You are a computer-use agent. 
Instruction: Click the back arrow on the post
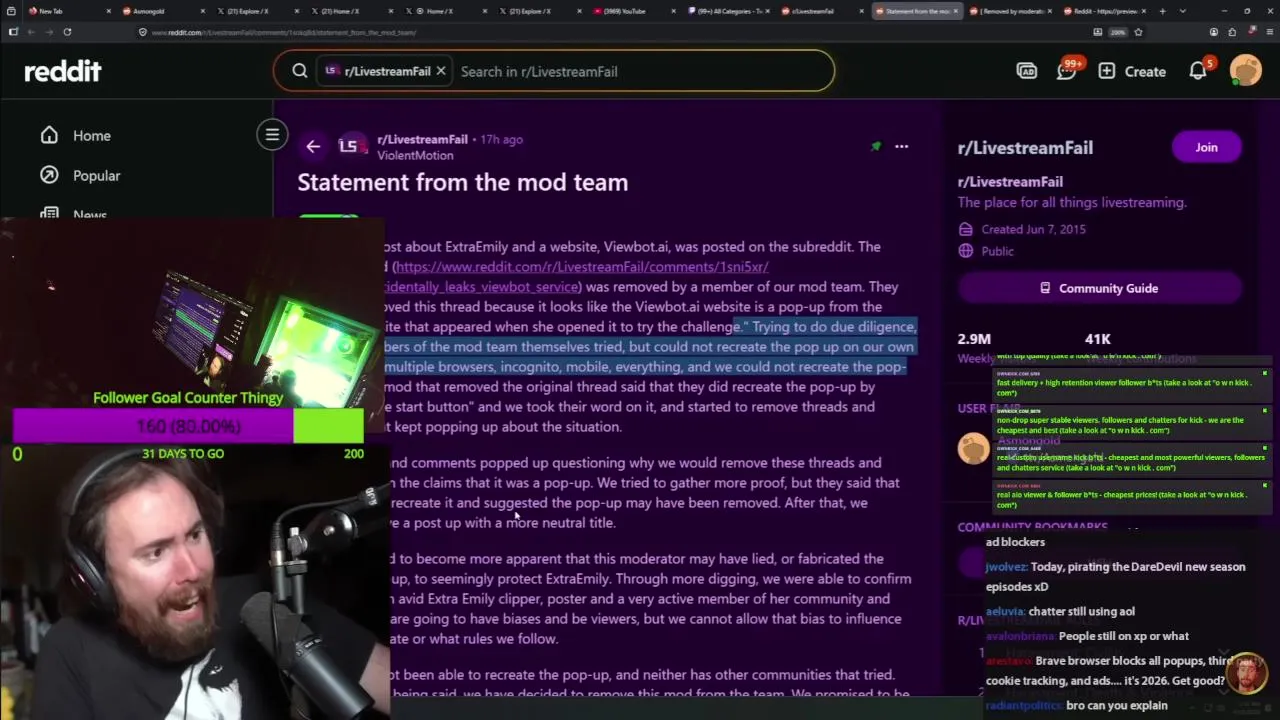[313, 147]
